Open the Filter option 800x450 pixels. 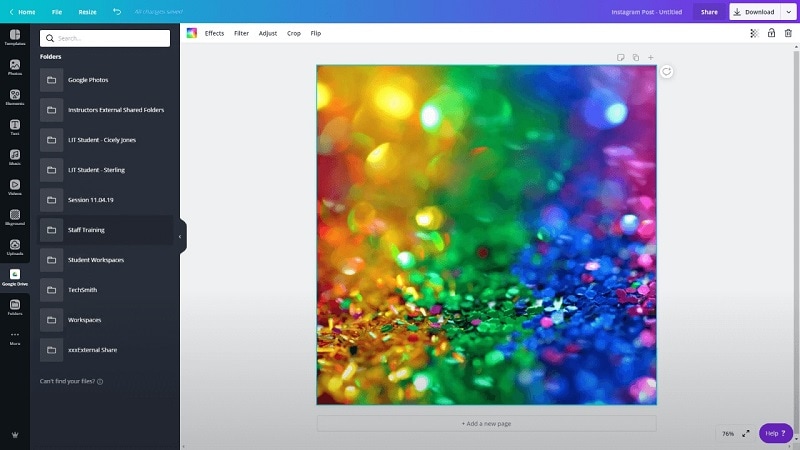(241, 33)
